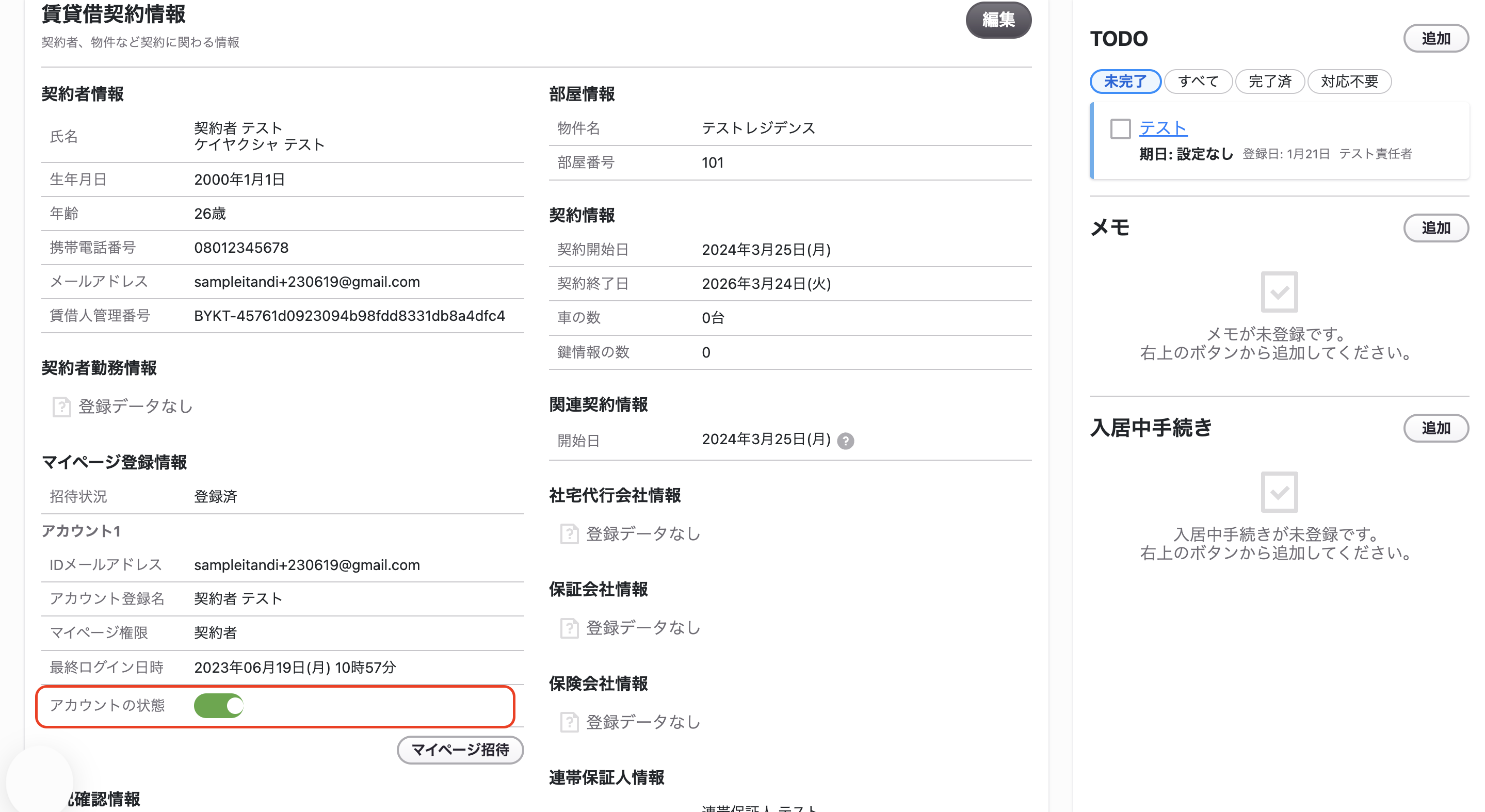The height and width of the screenshot is (812, 1485).
Task: Select the 未完了 TODO filter
Action: [x=1125, y=82]
